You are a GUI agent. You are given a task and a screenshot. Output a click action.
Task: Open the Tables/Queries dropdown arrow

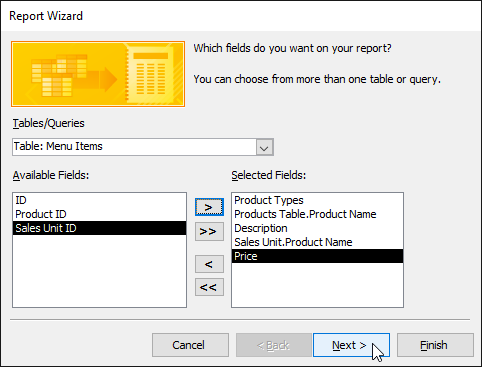(264, 147)
